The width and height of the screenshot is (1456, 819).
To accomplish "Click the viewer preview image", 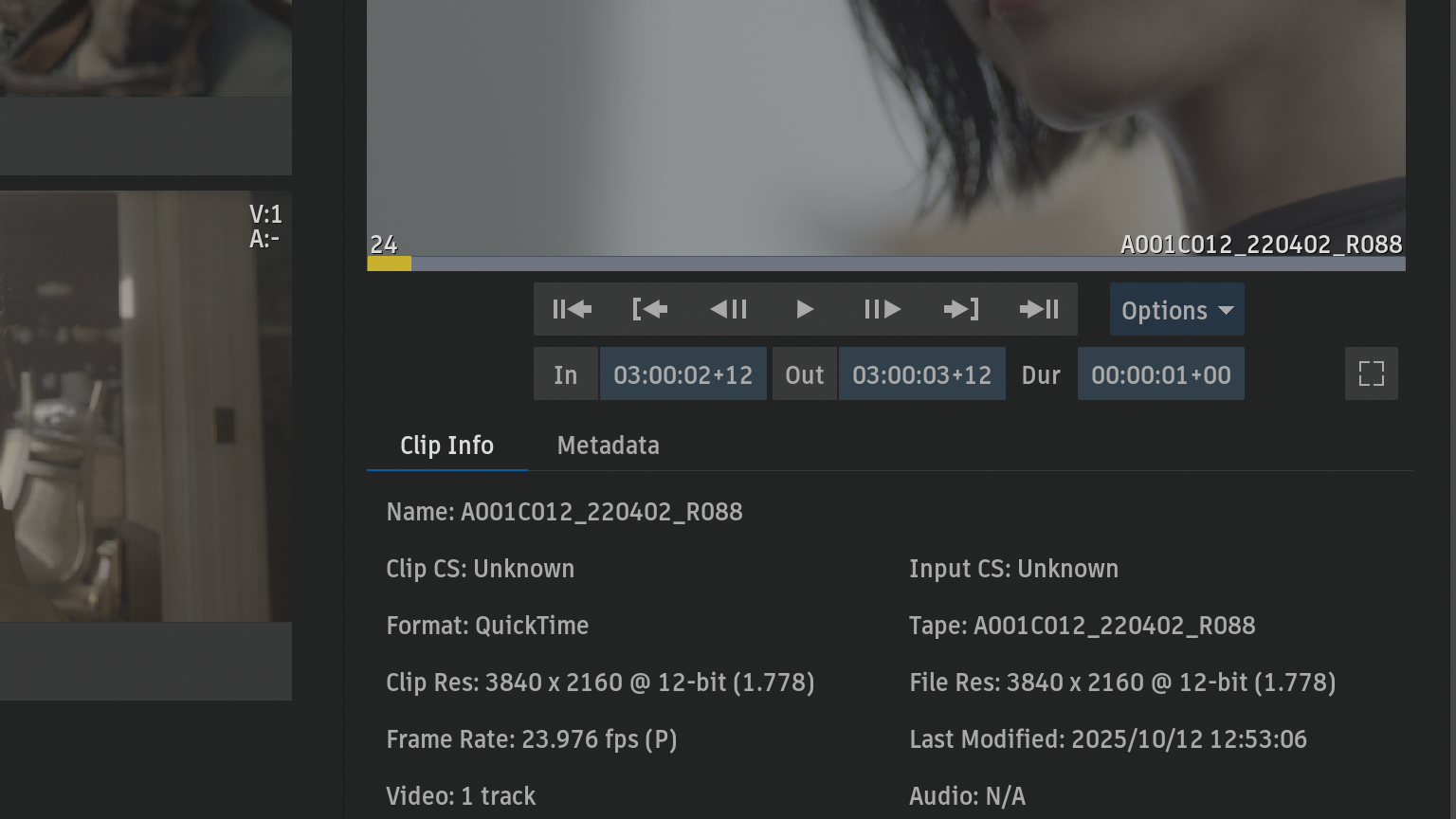I will pyautogui.click(x=885, y=123).
